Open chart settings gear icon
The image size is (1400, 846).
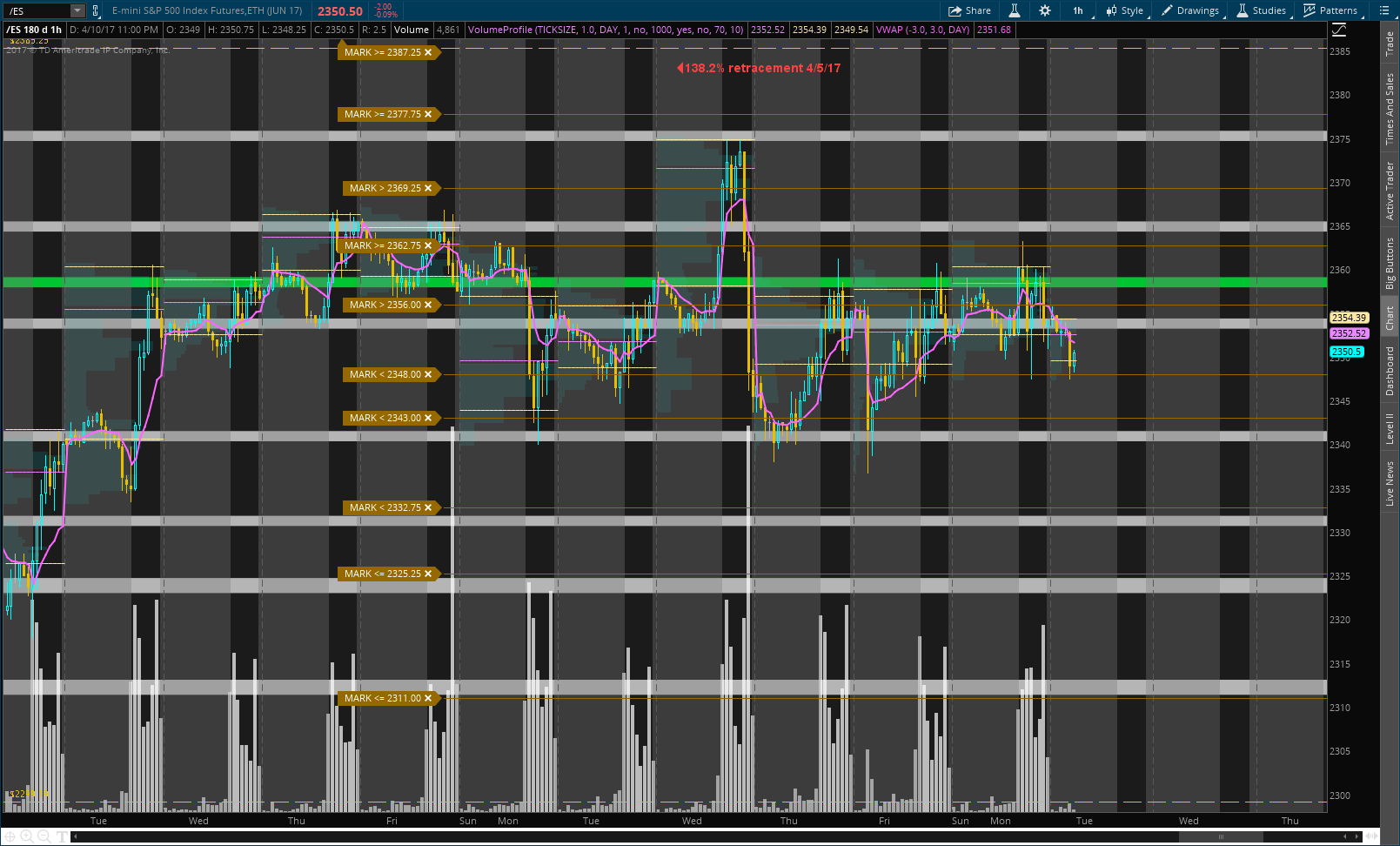[x=1044, y=10]
